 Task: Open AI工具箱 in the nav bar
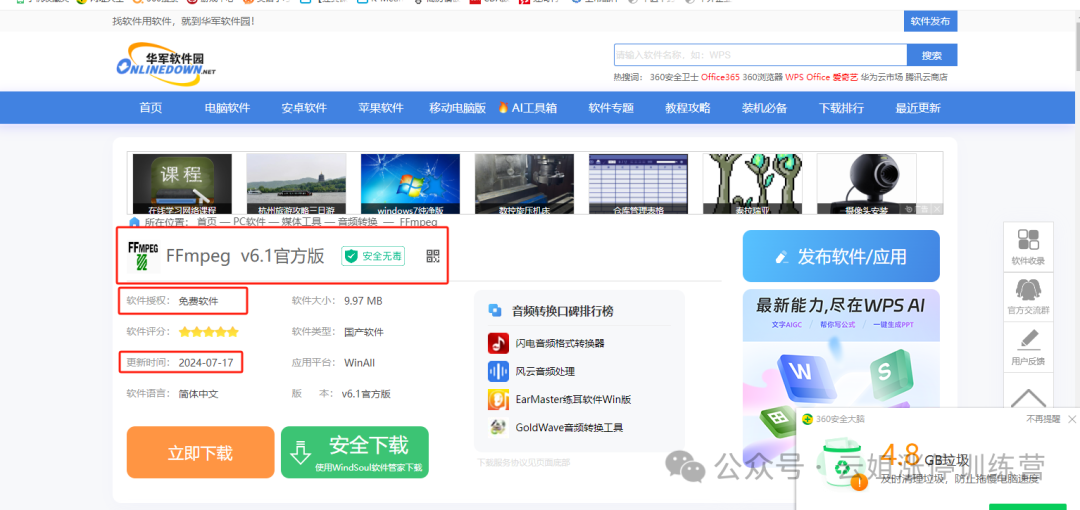coord(528,108)
